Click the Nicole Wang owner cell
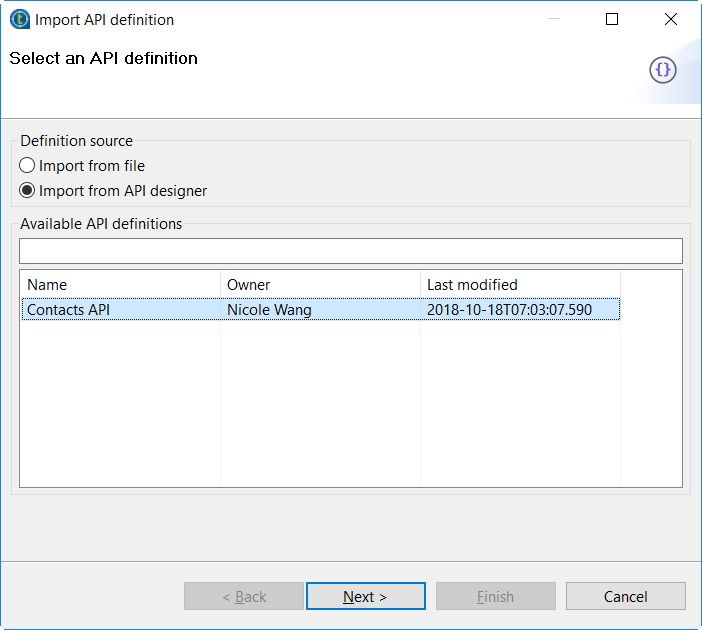 pyautogui.click(x=269, y=310)
